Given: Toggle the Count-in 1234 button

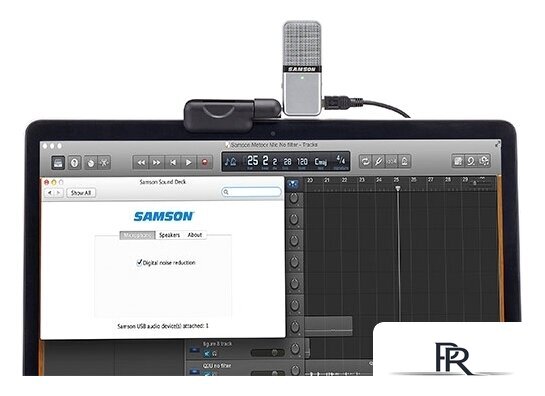Looking at the screenshot, I should [x=392, y=161].
